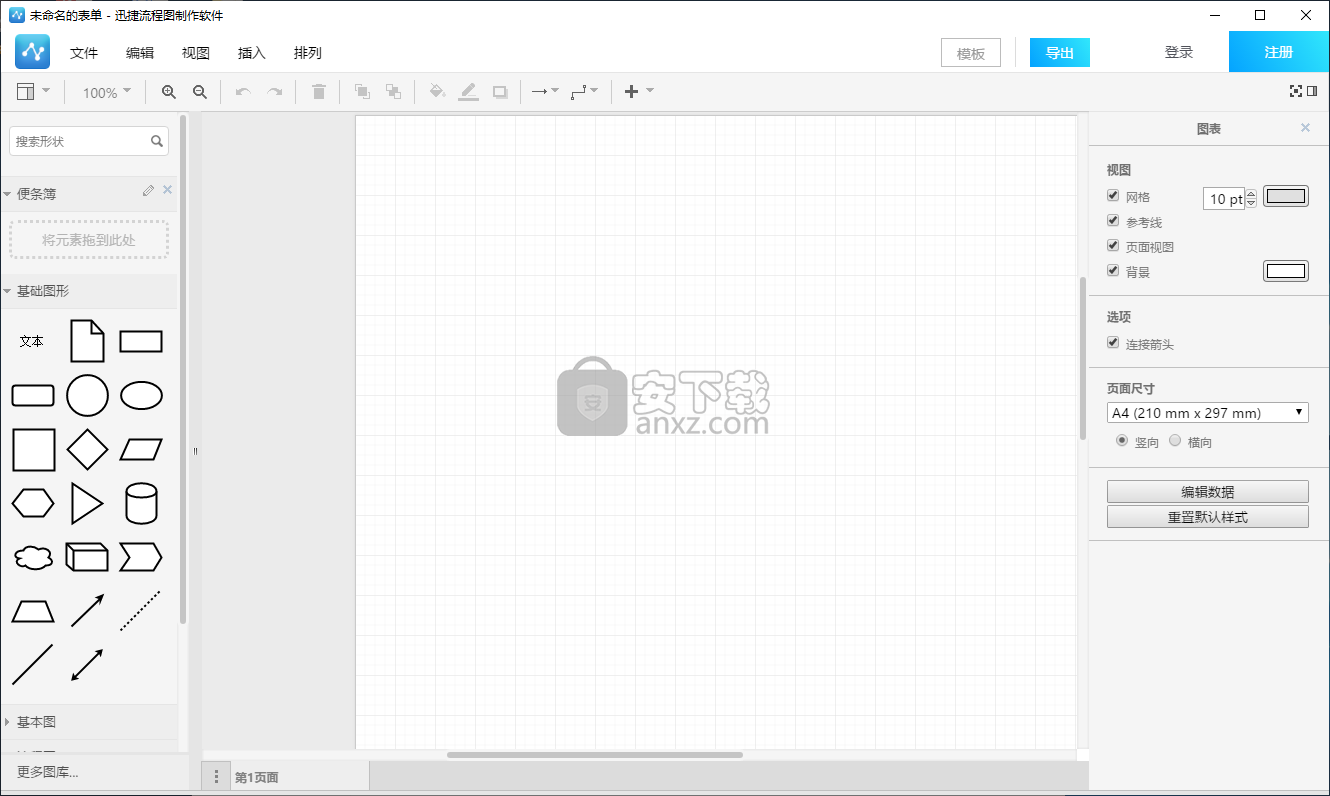This screenshot has width=1330, height=796.
Task: Select the trapezoid shape
Action: [x=33, y=612]
